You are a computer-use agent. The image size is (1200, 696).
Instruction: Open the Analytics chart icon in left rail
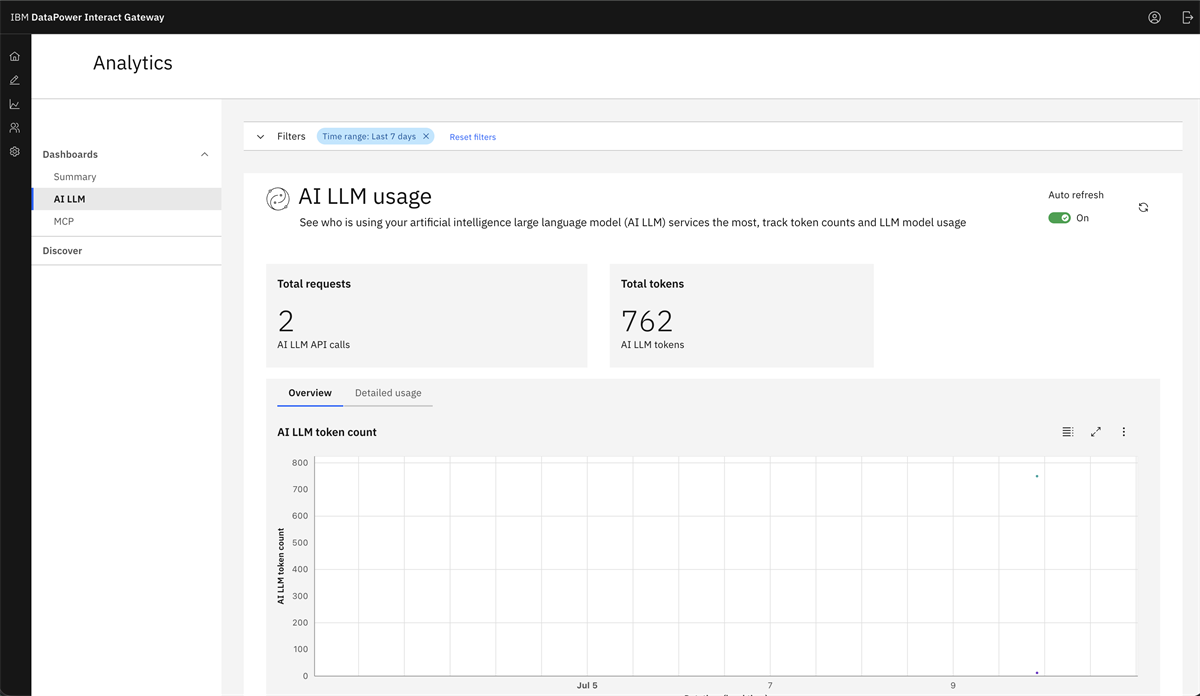(14, 104)
